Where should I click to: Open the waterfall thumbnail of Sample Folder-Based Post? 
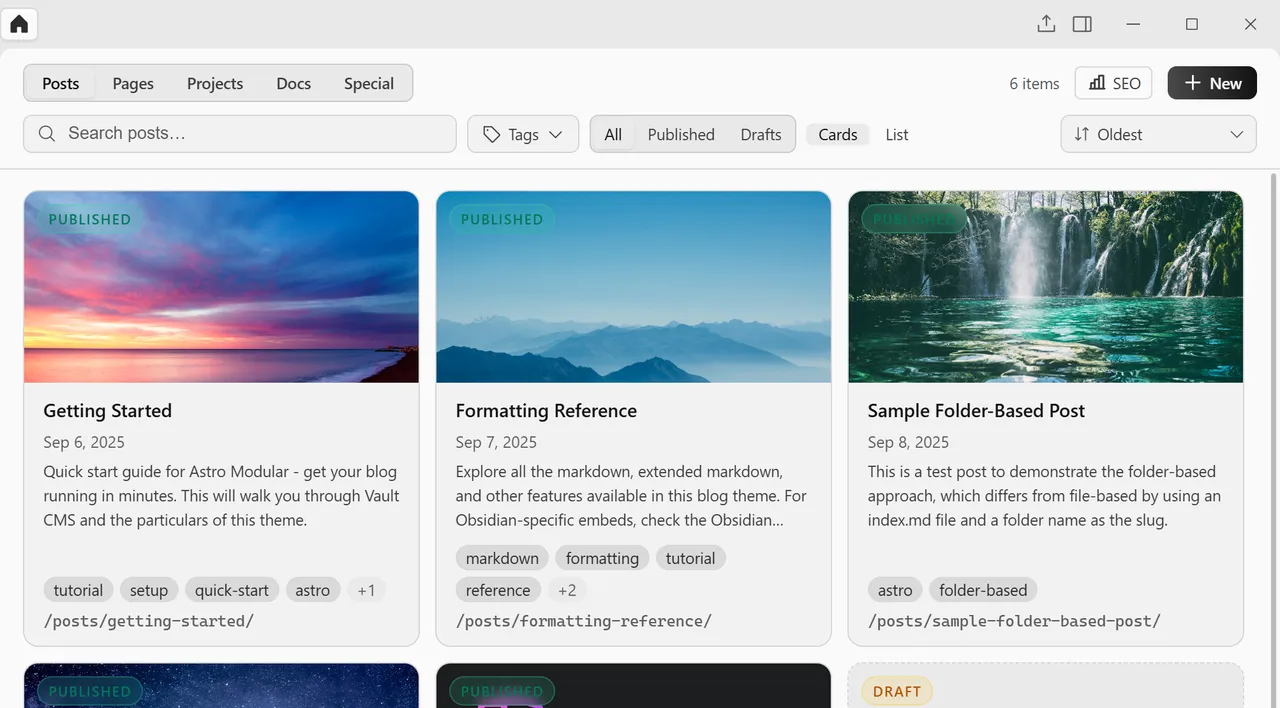click(x=1045, y=287)
